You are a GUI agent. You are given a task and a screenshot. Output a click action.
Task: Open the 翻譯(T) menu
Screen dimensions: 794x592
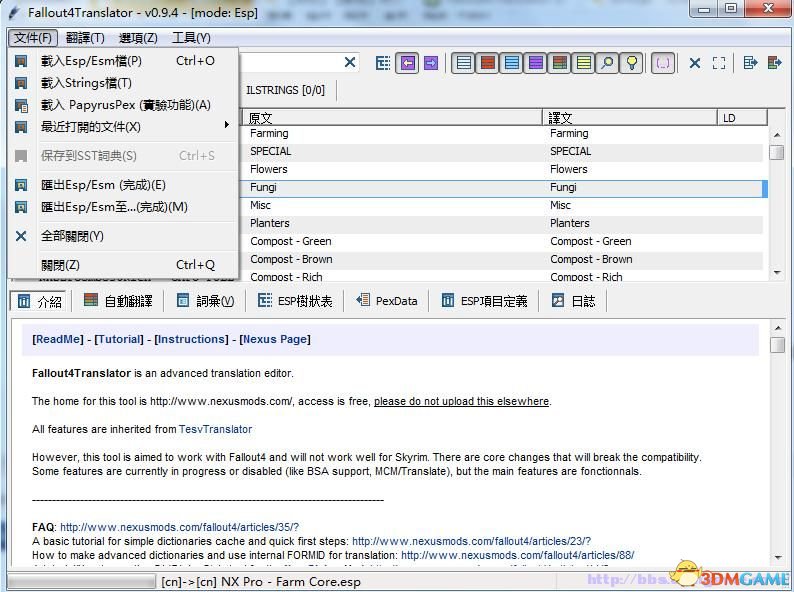85,37
